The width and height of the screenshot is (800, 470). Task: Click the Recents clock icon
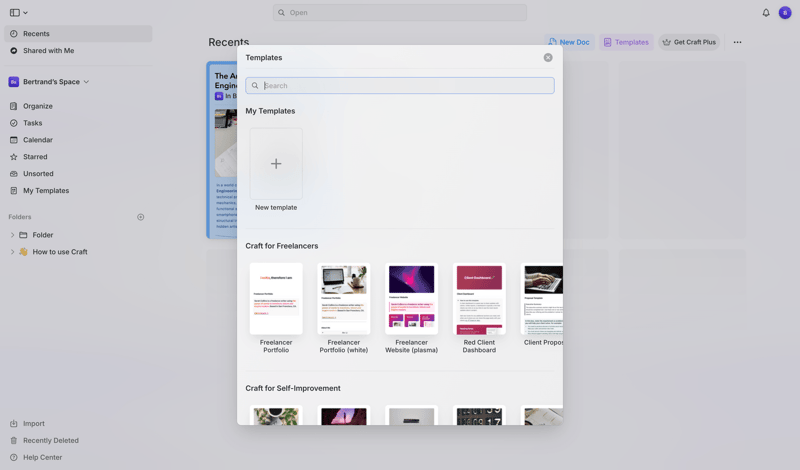click(x=14, y=34)
